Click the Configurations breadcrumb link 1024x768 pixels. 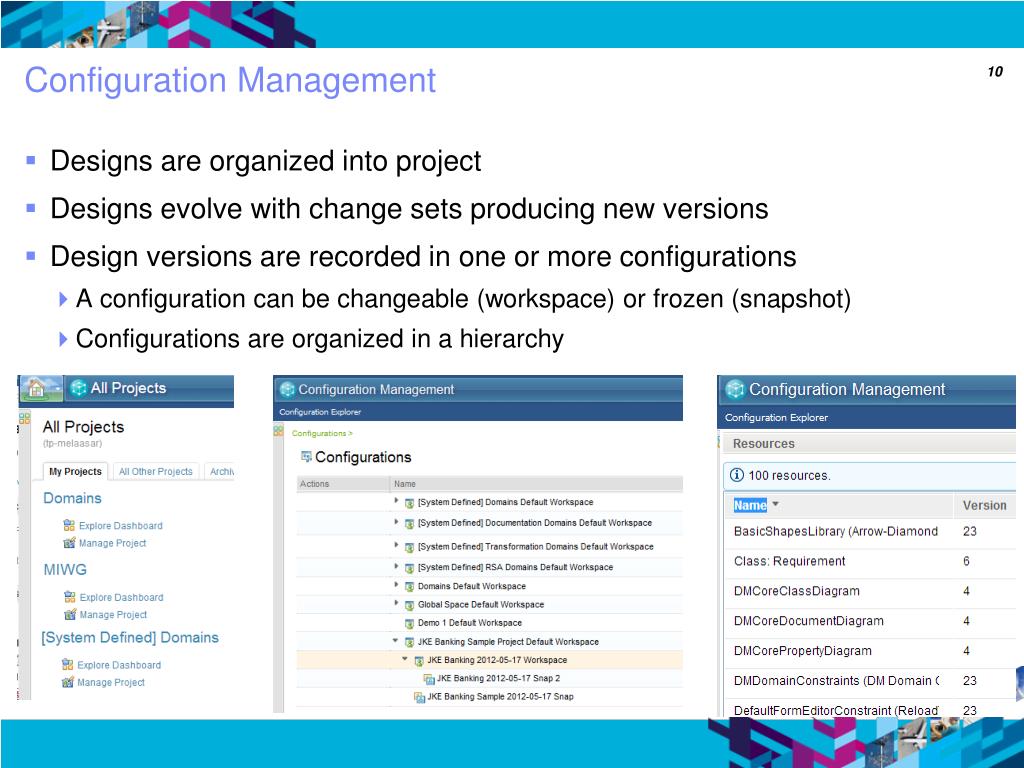pos(319,433)
